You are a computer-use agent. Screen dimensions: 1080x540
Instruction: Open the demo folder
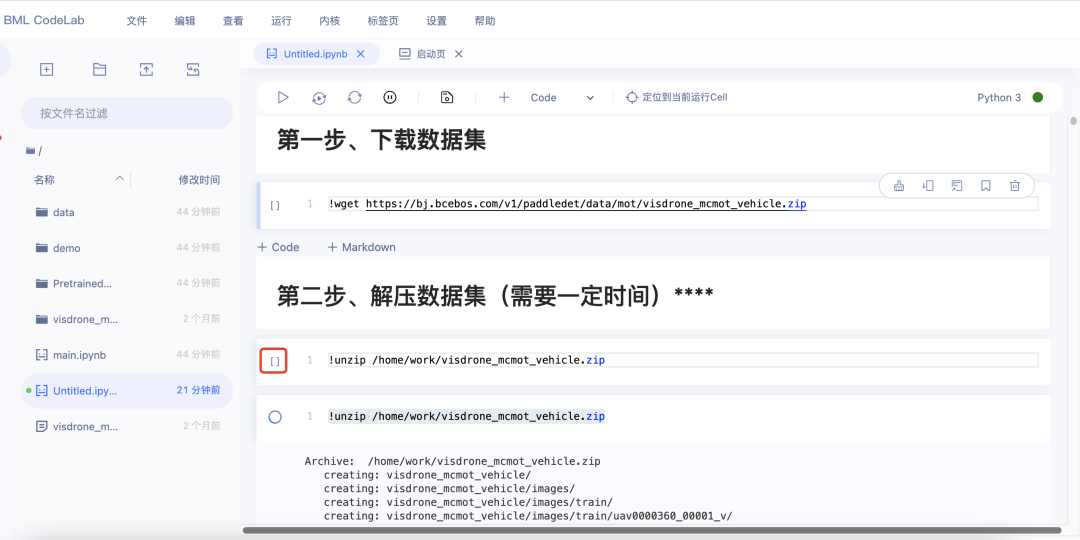click(x=127, y=248)
